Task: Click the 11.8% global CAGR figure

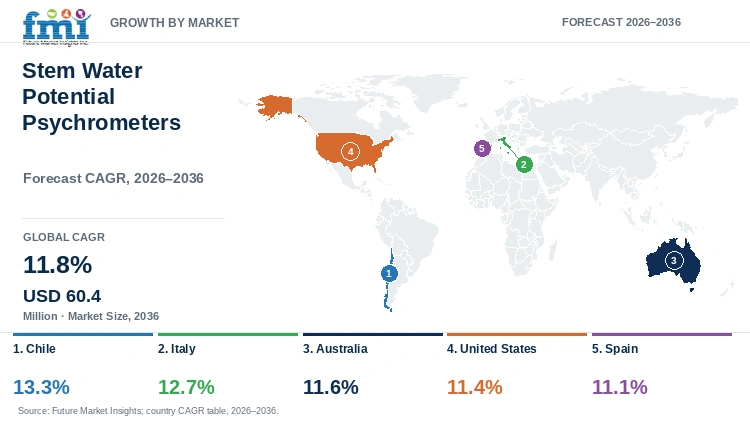Action: tap(57, 265)
